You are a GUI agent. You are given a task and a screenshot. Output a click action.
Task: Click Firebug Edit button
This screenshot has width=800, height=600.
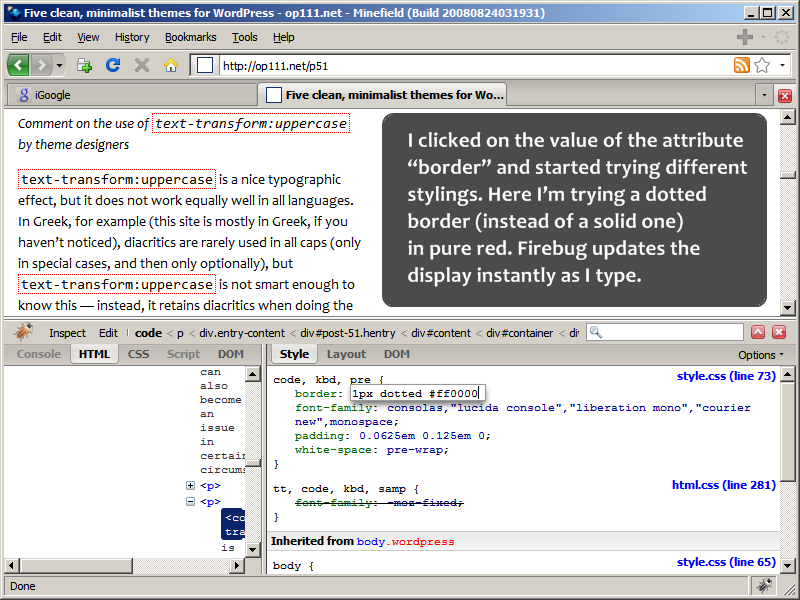(108, 333)
